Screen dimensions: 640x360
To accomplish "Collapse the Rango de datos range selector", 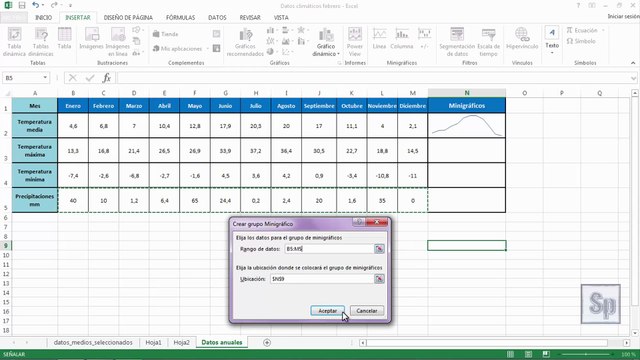I will [379, 249].
